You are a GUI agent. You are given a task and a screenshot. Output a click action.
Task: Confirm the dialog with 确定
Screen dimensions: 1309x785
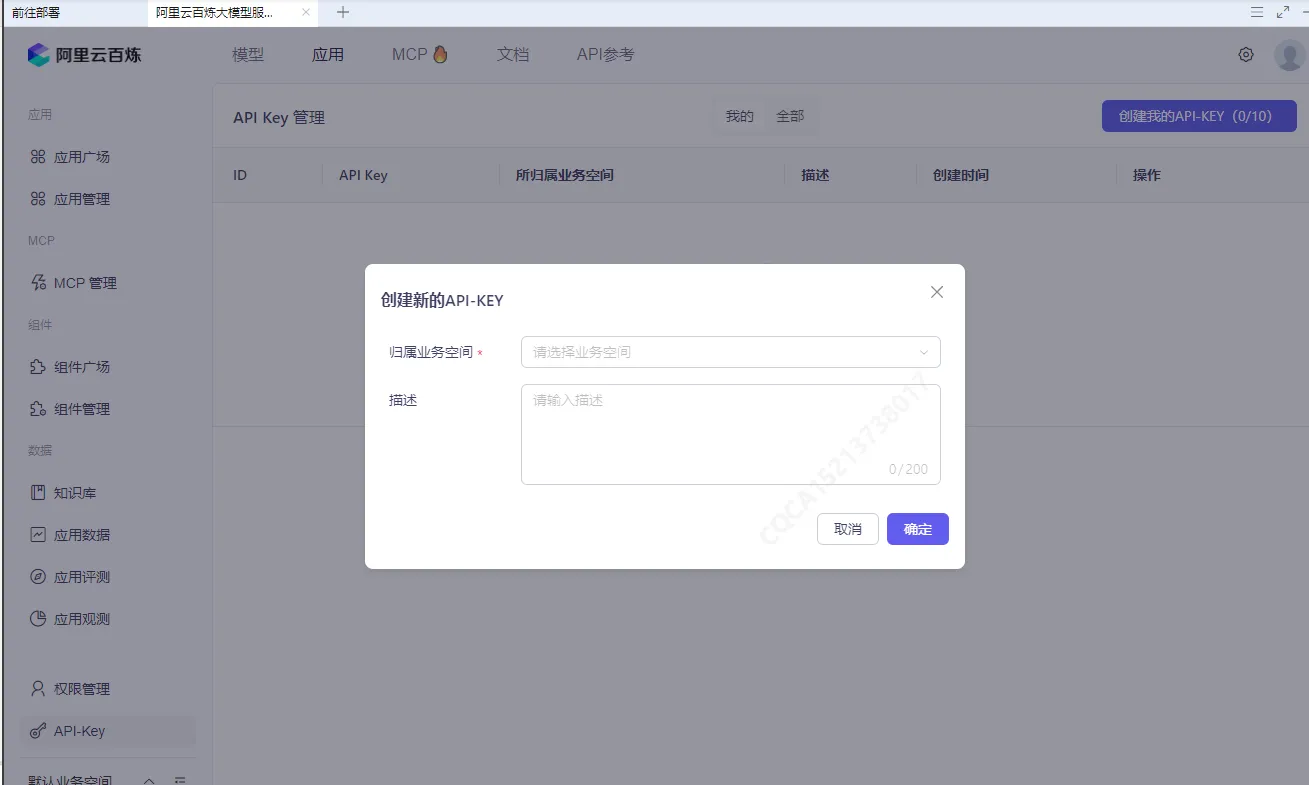pos(918,529)
